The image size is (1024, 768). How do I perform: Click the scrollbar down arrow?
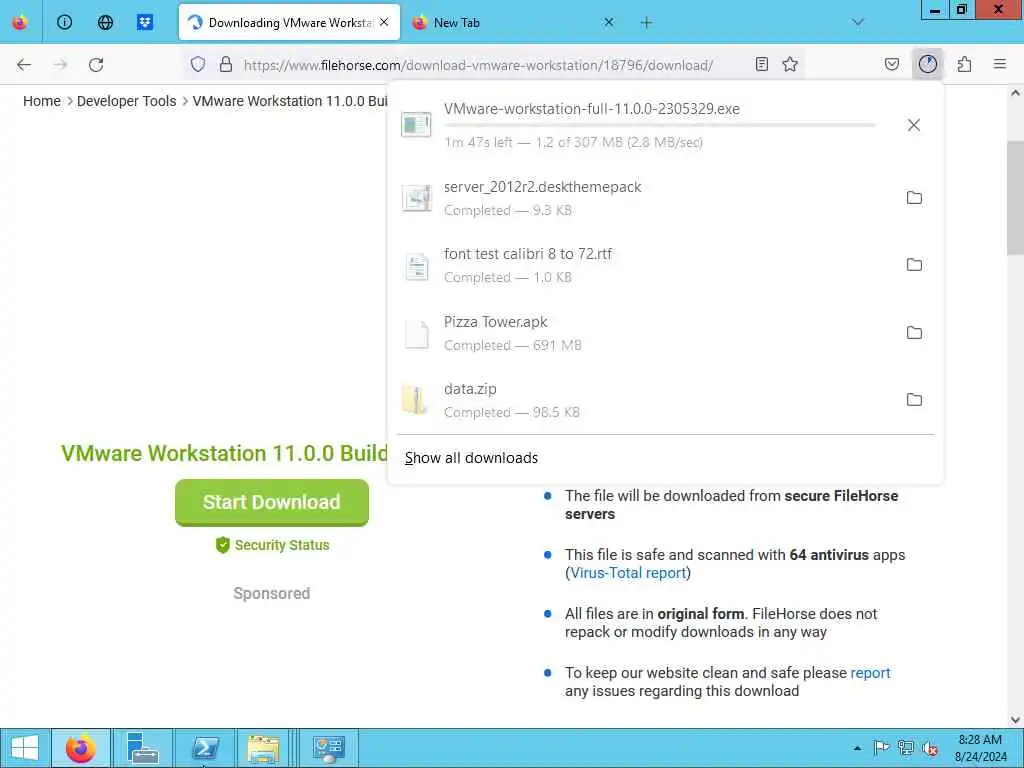coord(1015,720)
